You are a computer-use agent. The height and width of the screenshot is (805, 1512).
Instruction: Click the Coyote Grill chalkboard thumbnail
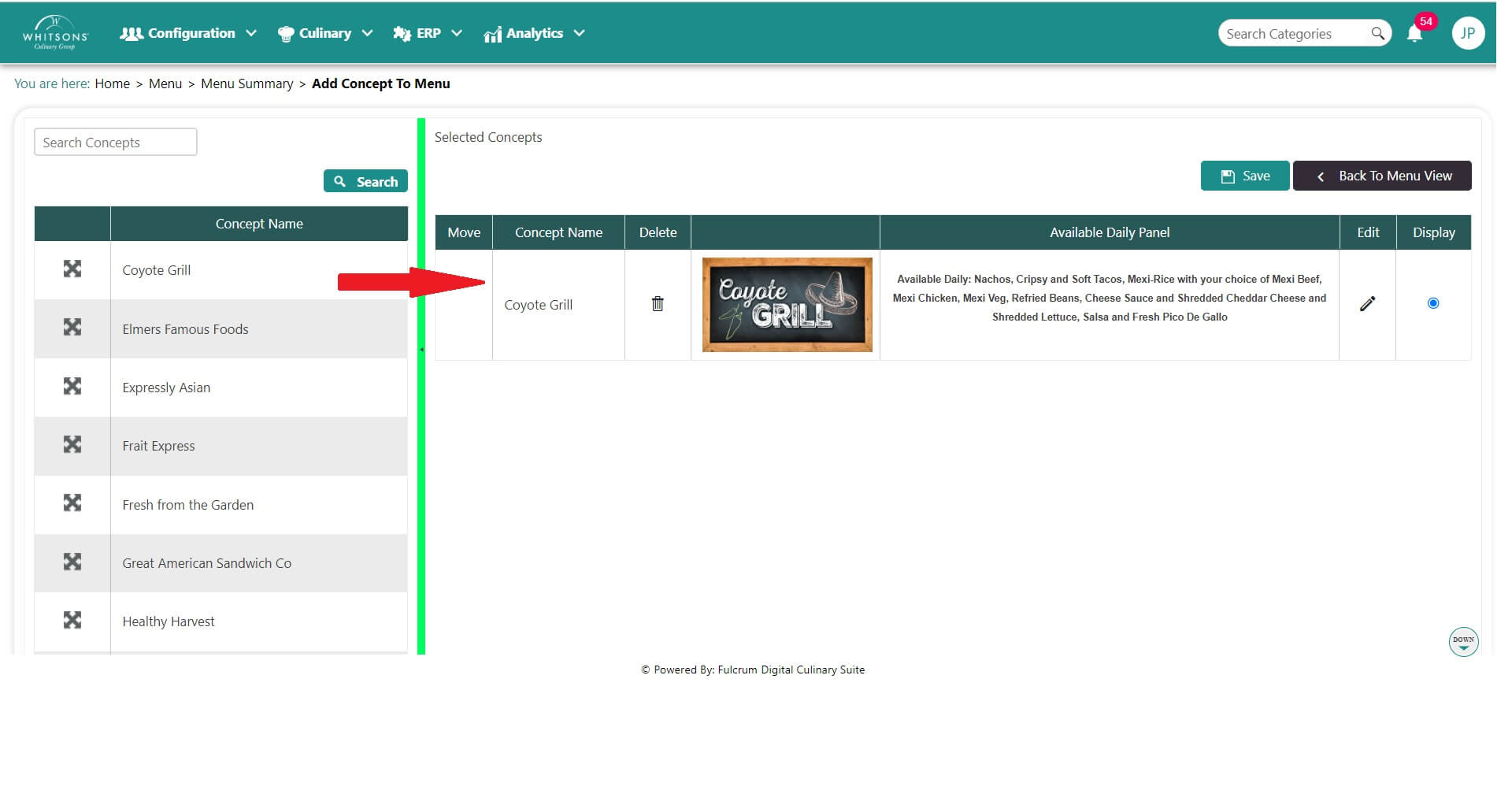click(x=787, y=305)
